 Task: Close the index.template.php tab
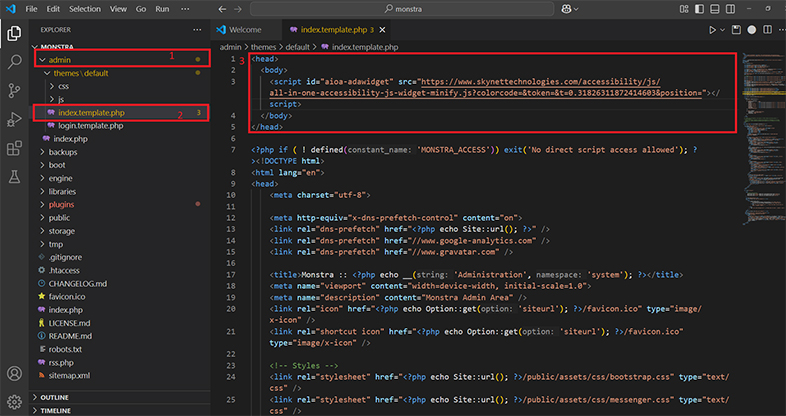coord(382,30)
